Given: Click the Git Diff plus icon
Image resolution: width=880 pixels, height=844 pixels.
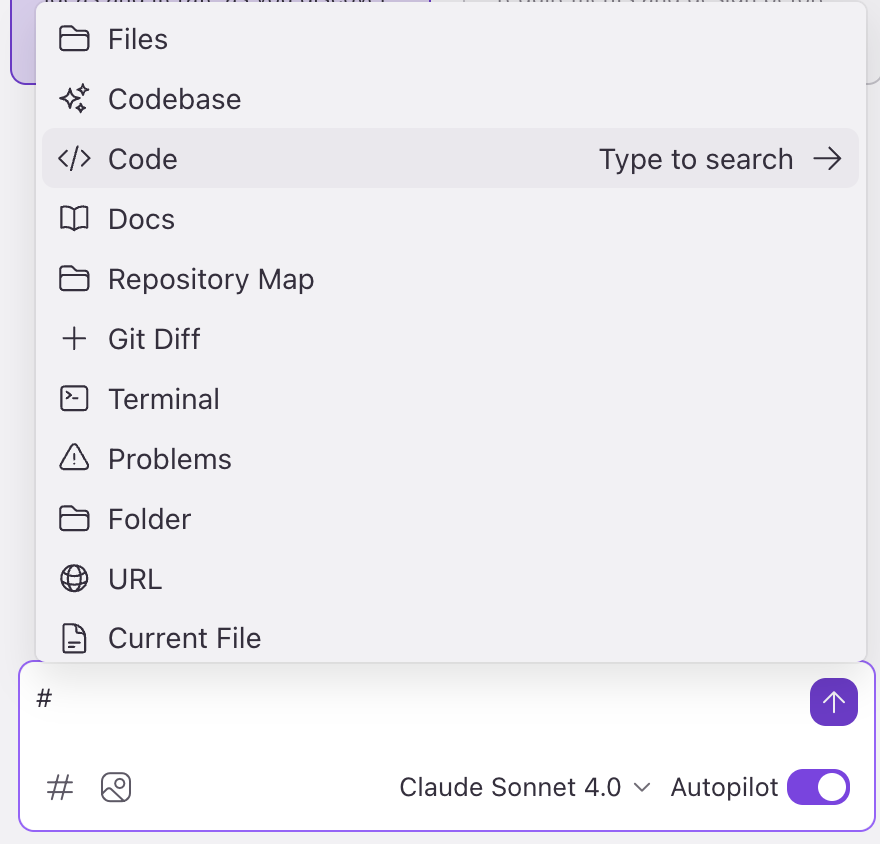Looking at the screenshot, I should tap(74, 339).
